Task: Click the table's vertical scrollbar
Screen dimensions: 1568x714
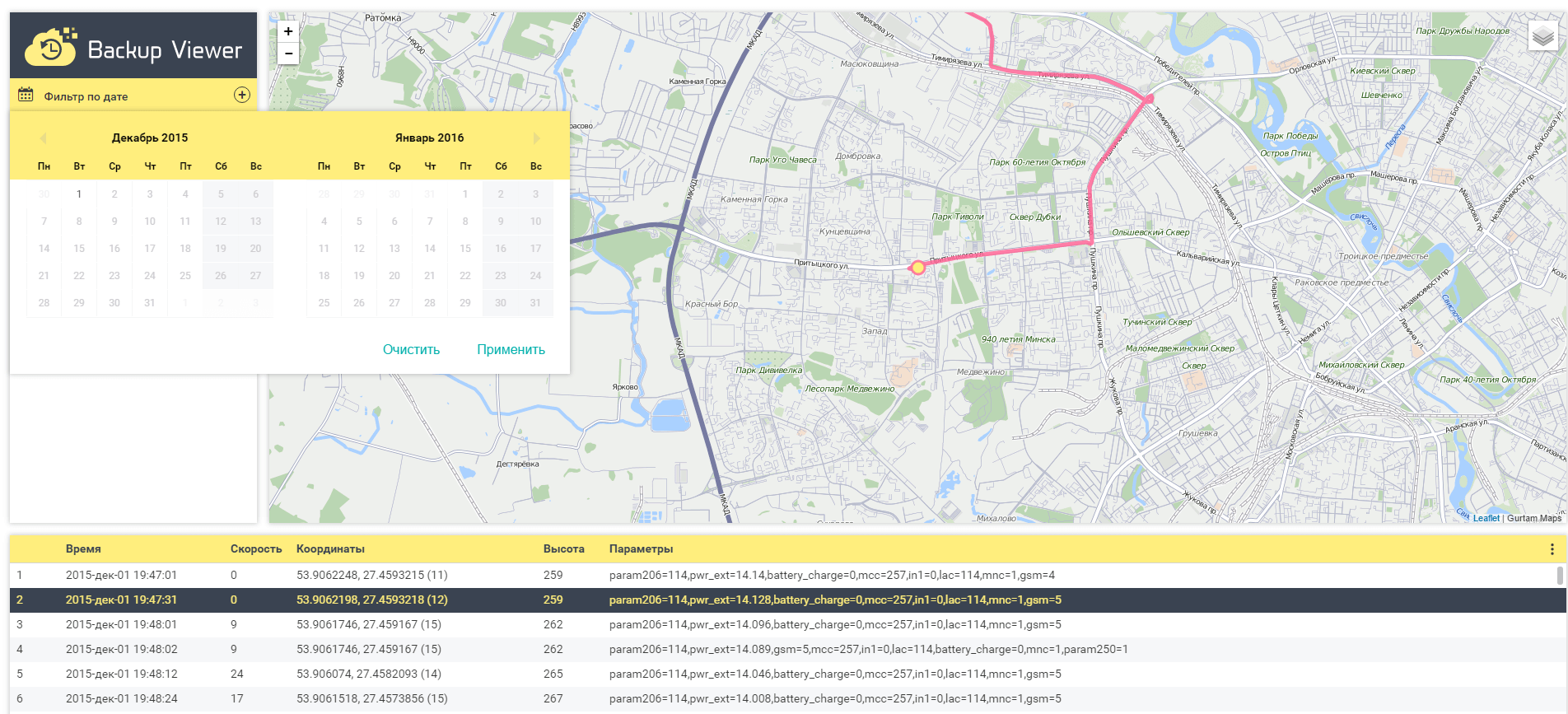Action: coord(1559,575)
